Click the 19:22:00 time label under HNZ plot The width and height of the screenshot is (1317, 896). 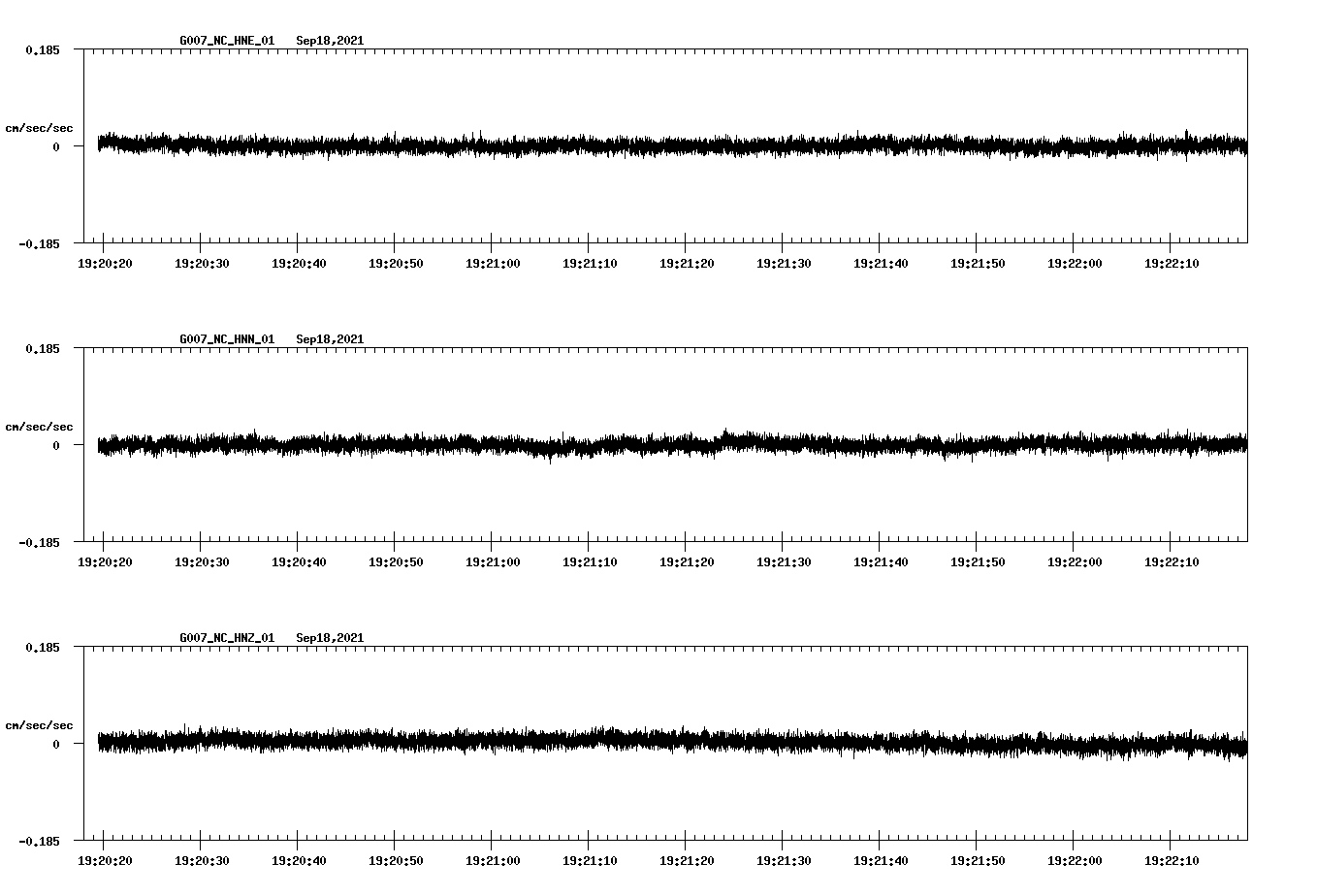click(1075, 860)
